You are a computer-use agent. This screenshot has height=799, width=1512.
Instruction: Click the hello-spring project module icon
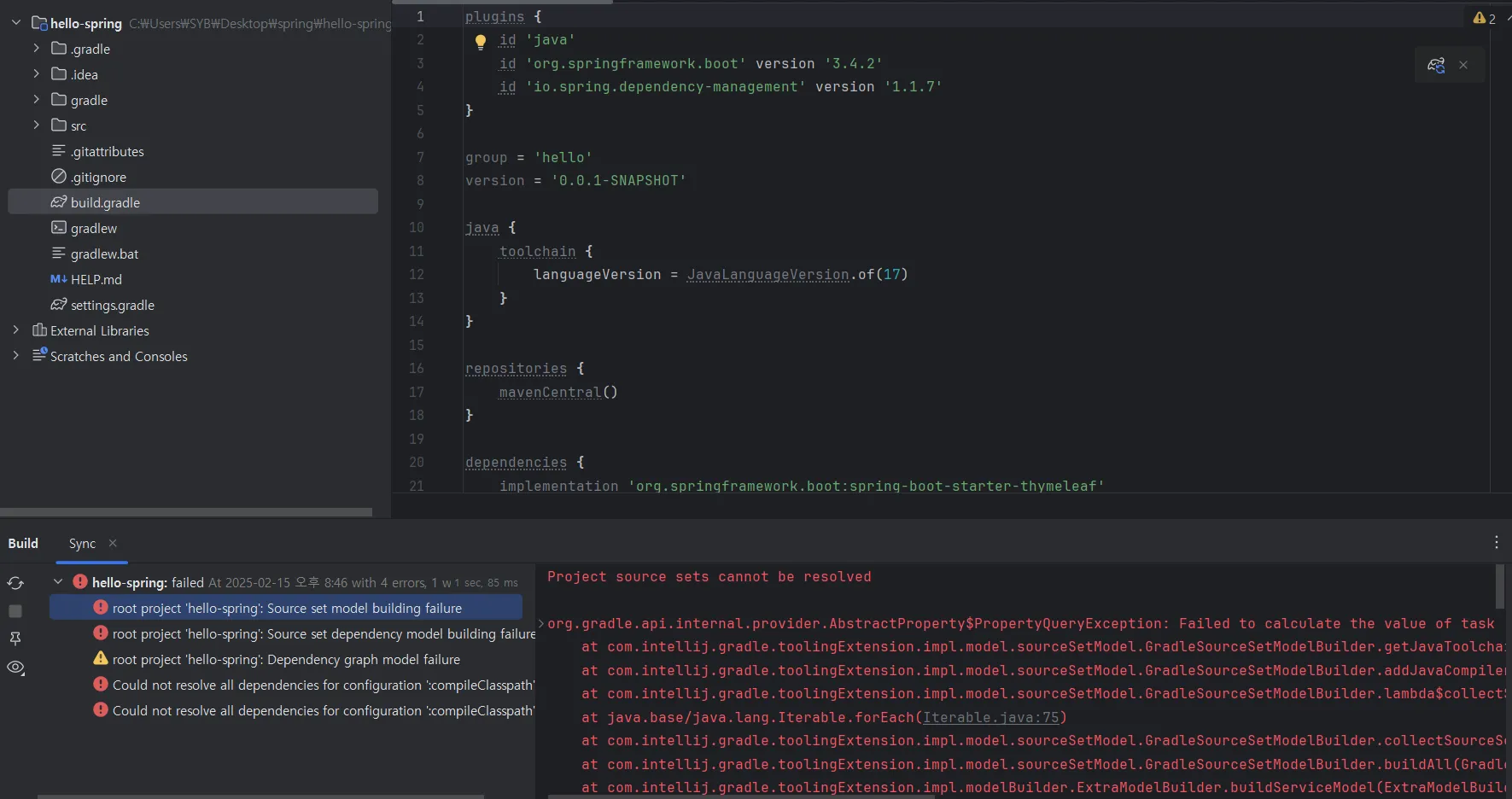(x=39, y=23)
